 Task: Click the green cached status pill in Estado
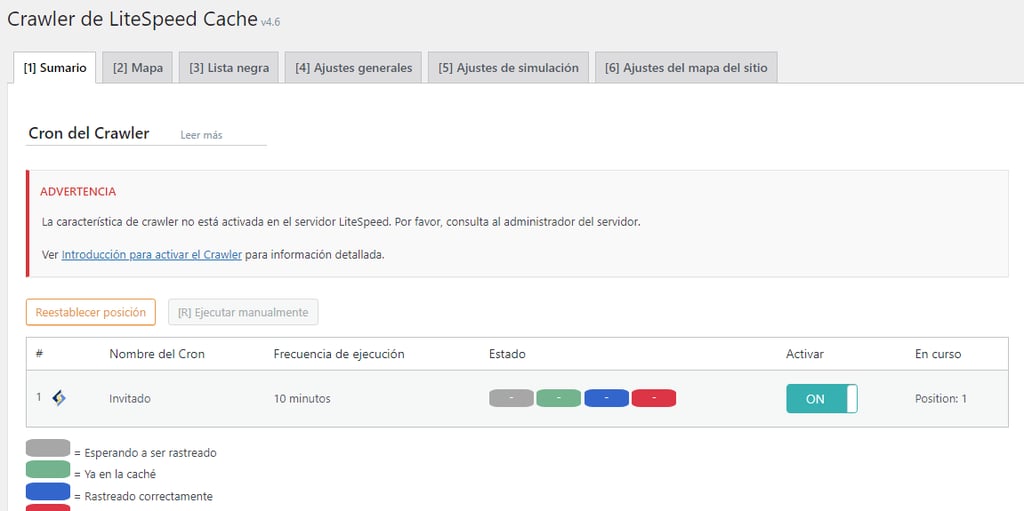coord(558,398)
